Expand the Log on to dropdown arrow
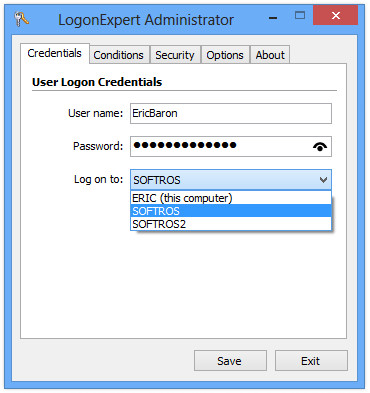The image size is (370, 393). pos(323,180)
